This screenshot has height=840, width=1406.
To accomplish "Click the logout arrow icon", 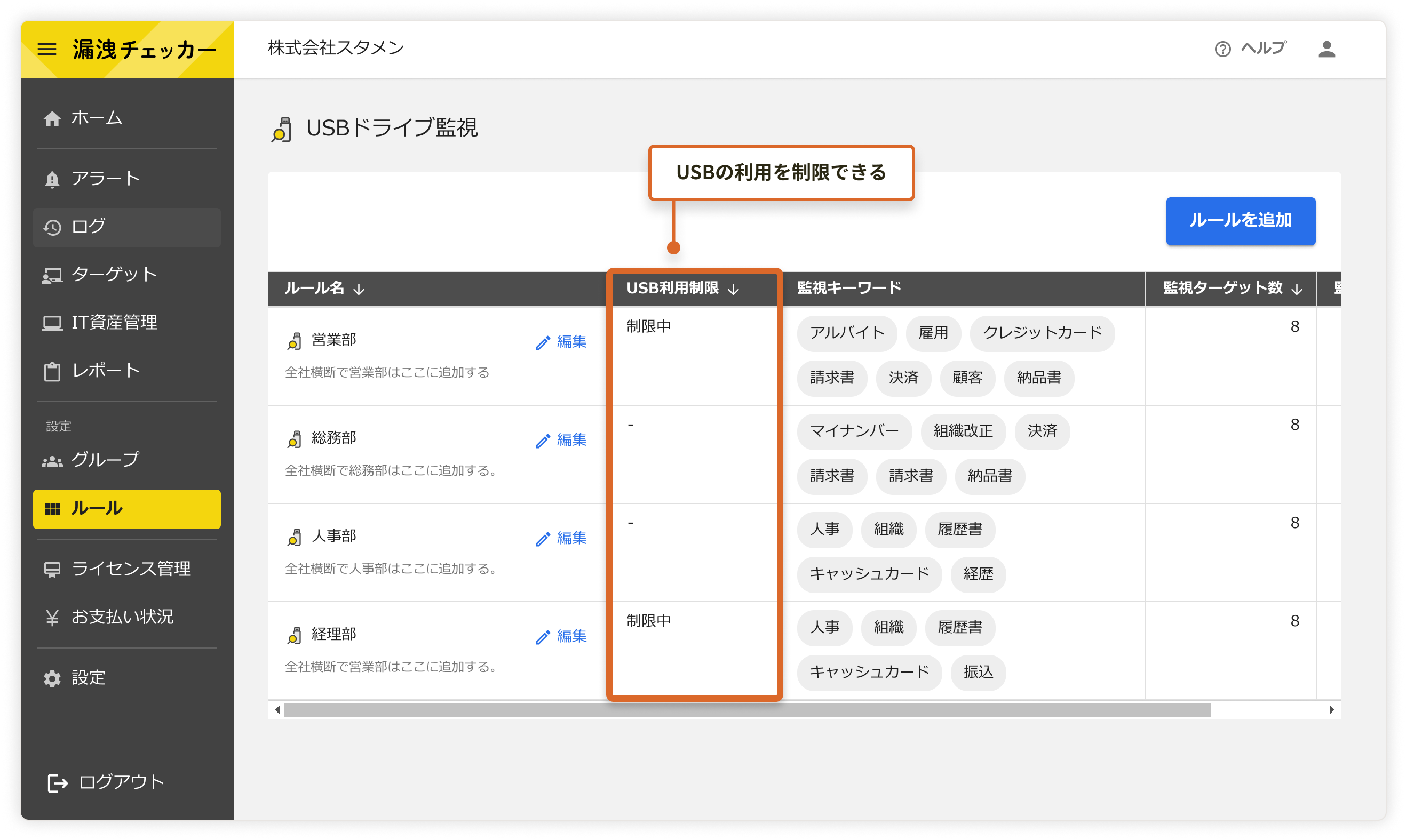I will 58,783.
